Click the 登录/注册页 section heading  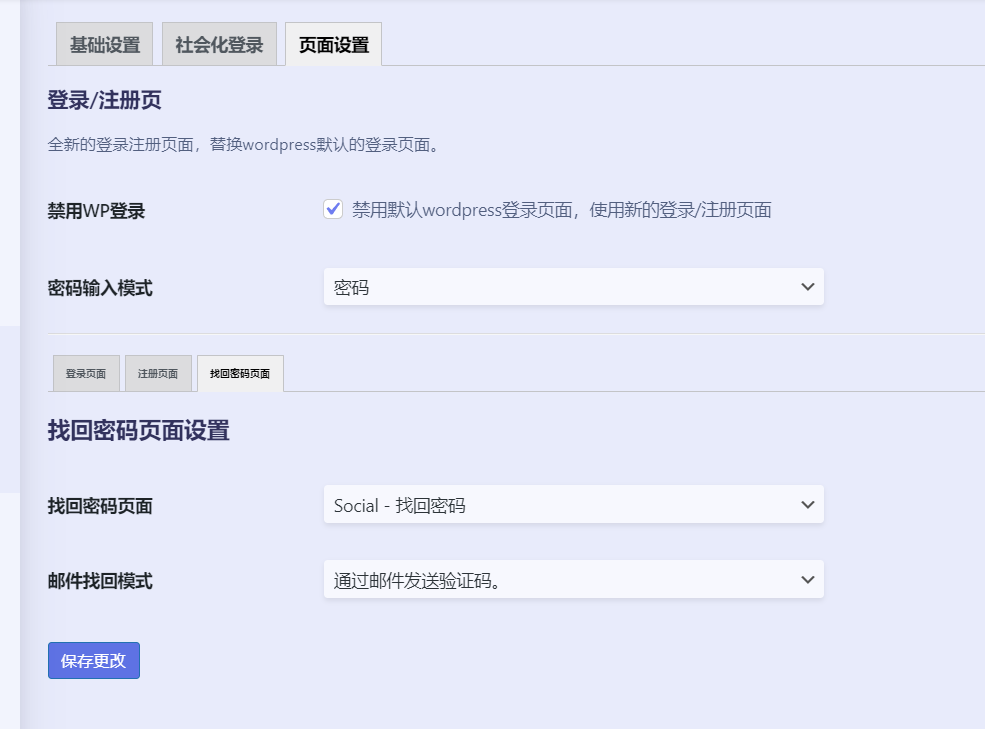tap(104, 100)
